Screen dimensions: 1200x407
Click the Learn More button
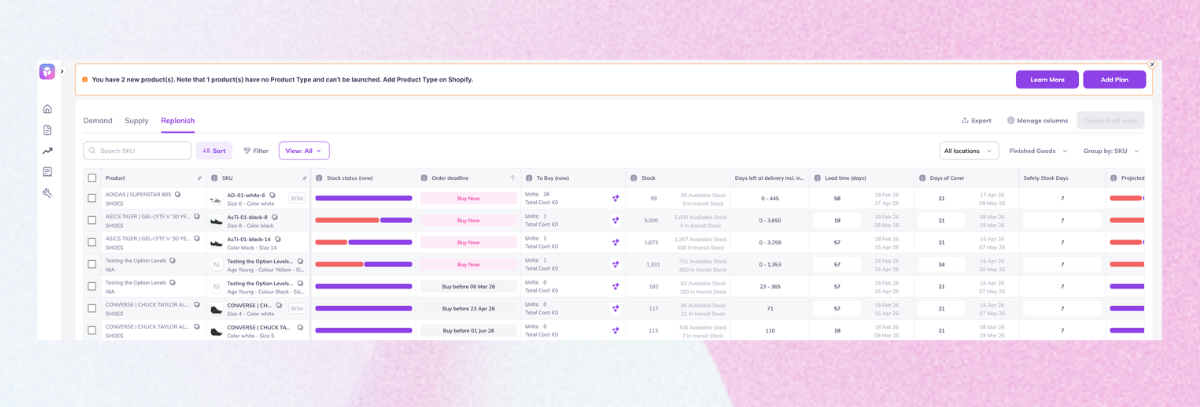pos(1047,79)
